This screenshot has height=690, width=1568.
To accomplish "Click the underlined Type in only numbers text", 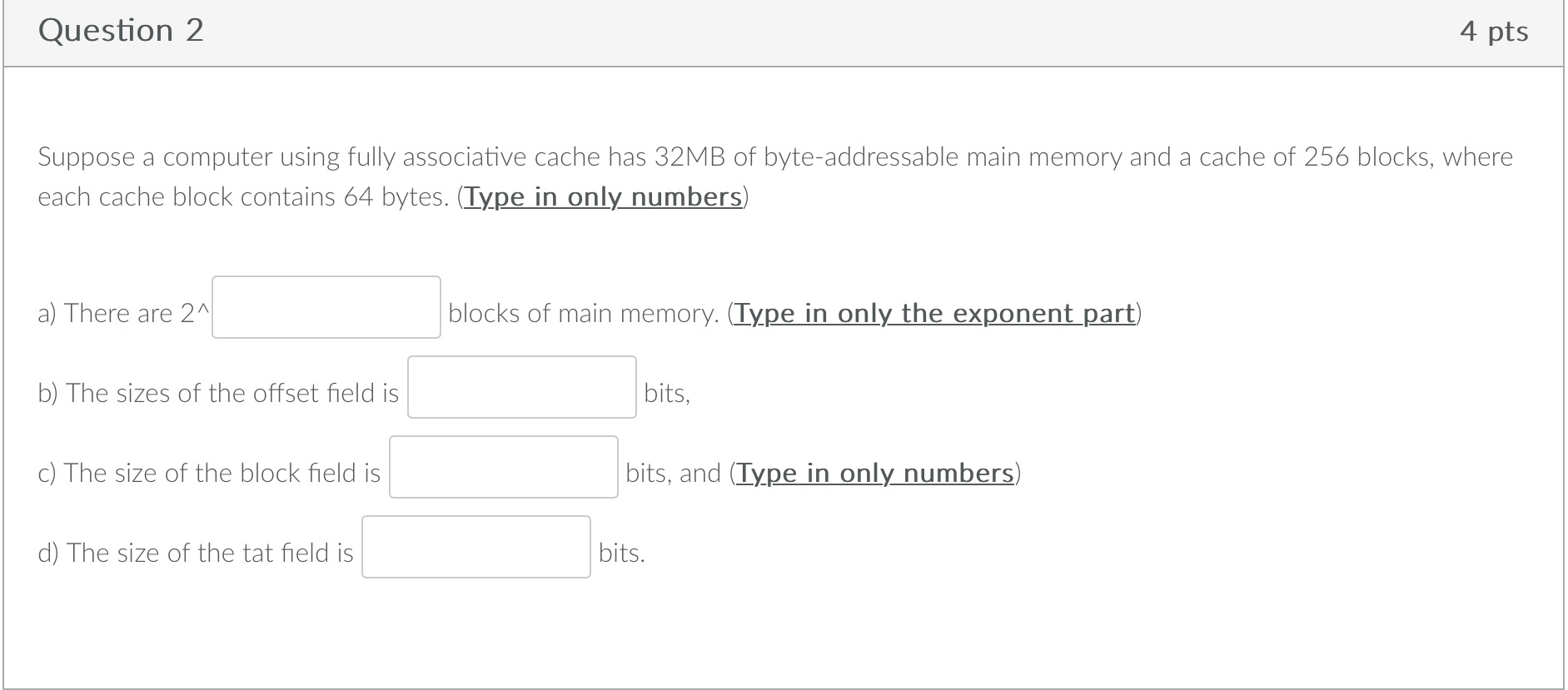I will [x=602, y=197].
